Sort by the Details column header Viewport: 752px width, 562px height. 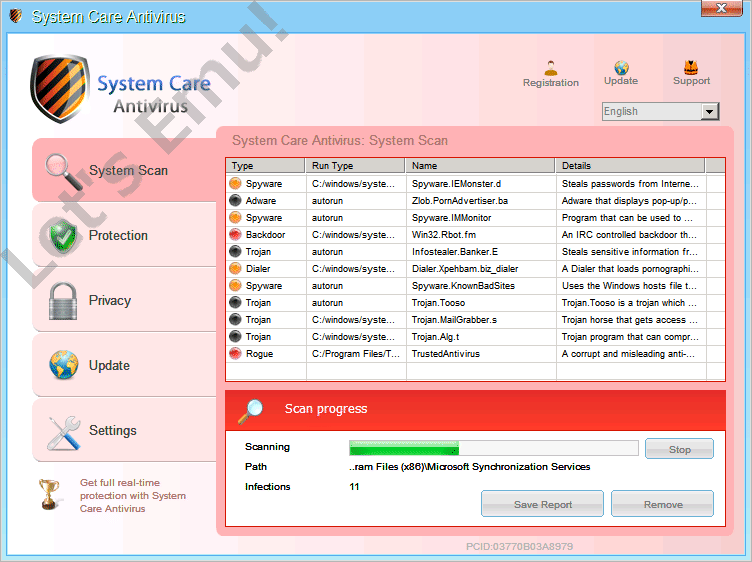pos(631,165)
